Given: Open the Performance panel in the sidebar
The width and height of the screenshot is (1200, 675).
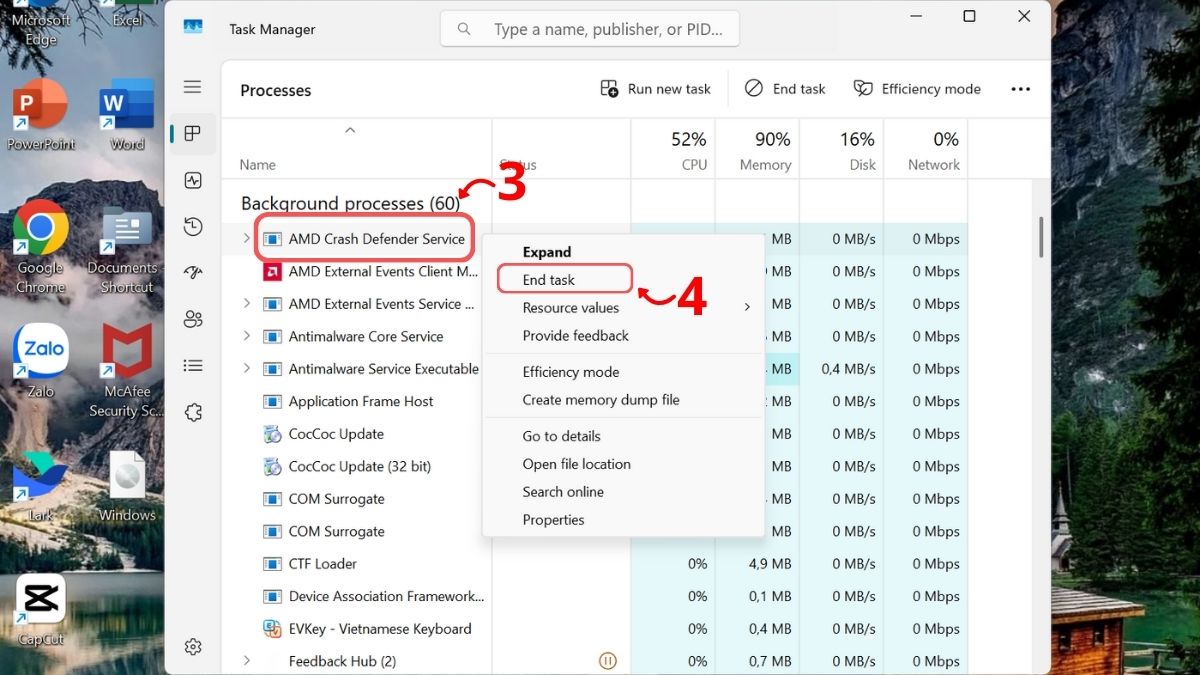Looking at the screenshot, I should [192, 180].
